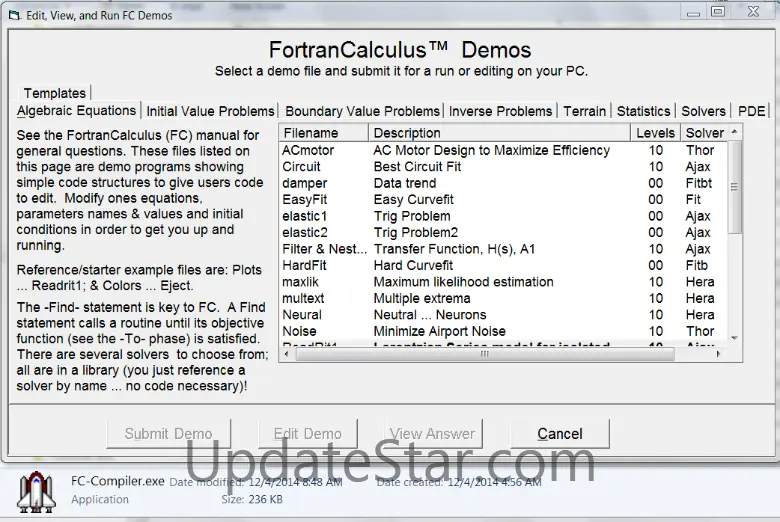Screen dimensions: 780x522
Task: Cancel the demos dialog
Action: [x=560, y=433]
